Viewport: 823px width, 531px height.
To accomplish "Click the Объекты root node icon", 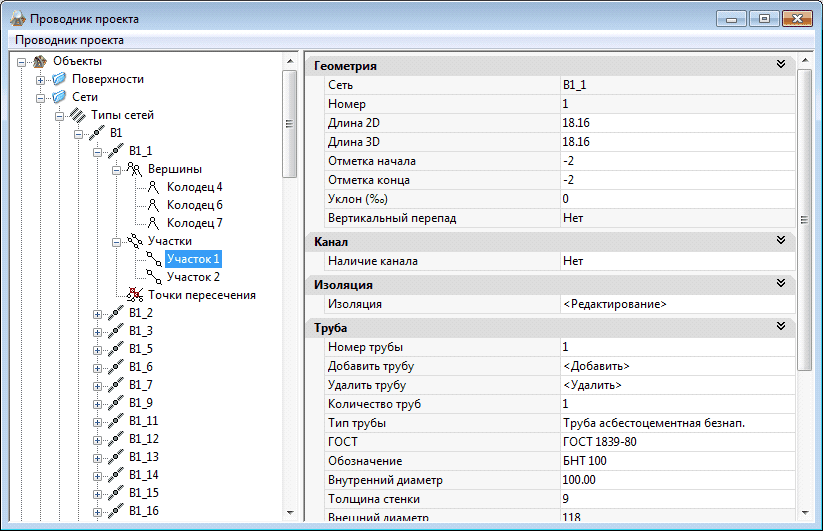I will pos(40,61).
